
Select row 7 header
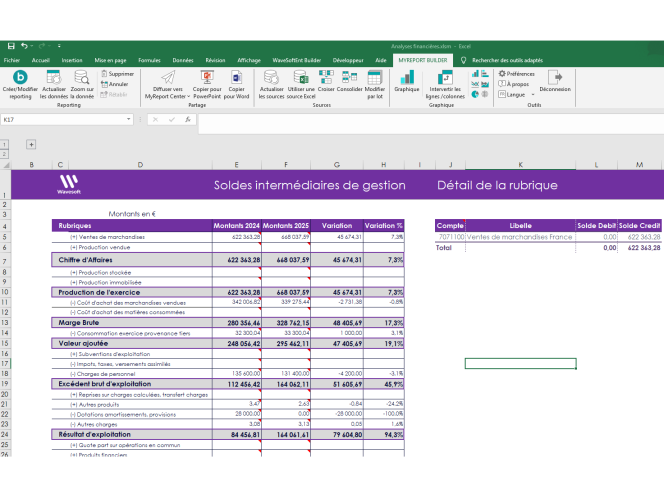[x=5, y=261]
